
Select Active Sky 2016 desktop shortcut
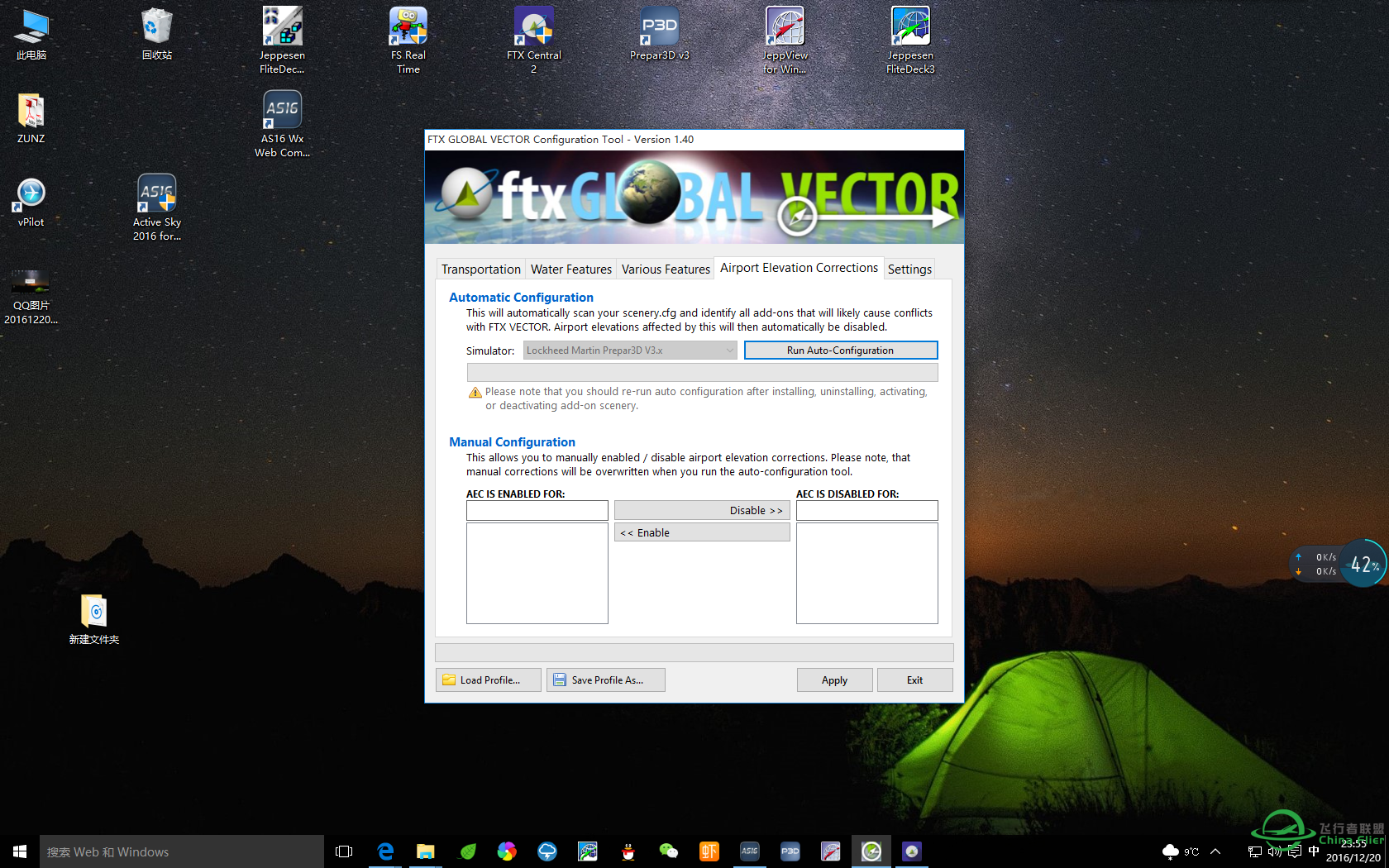157,207
